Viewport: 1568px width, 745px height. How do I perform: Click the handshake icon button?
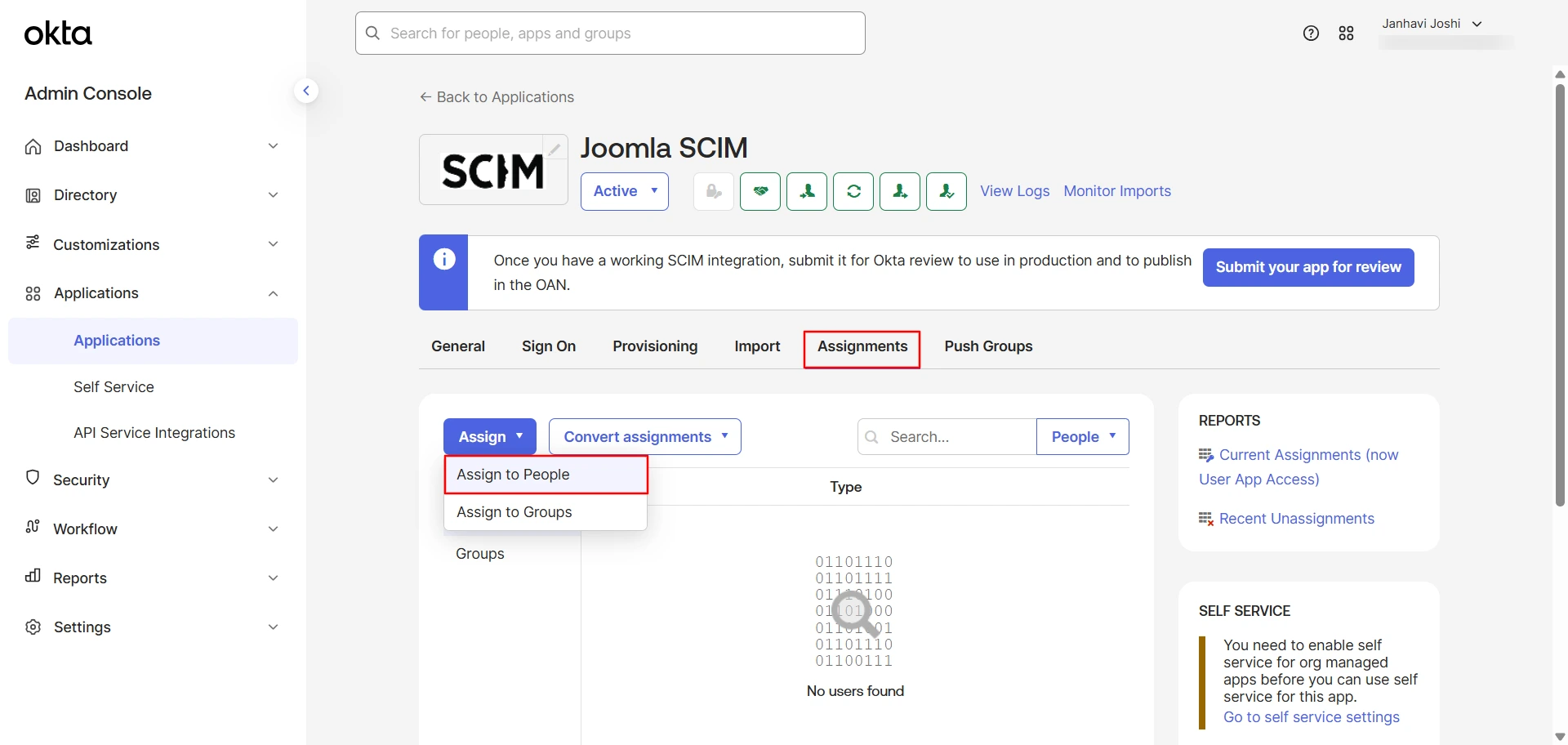(x=760, y=191)
